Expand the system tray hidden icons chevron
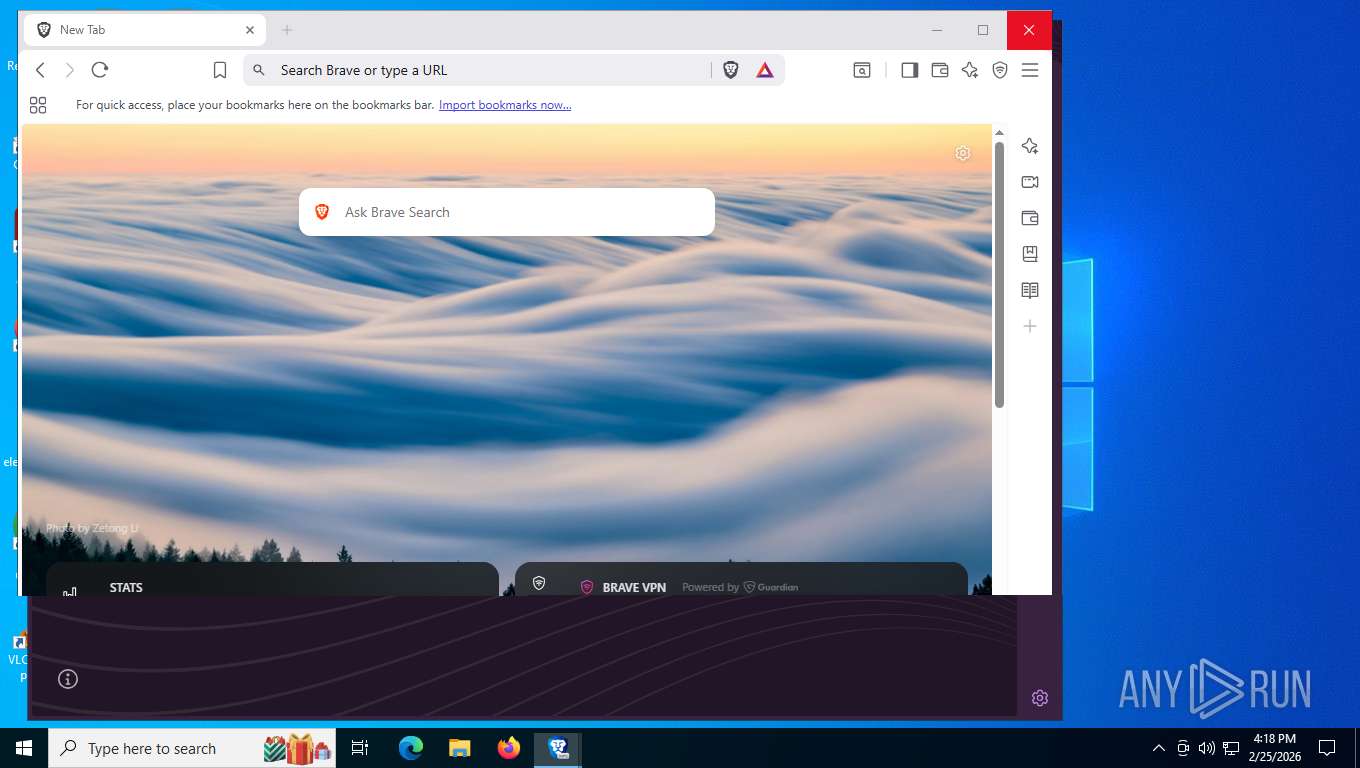This screenshot has height=768, width=1360. (1159, 748)
